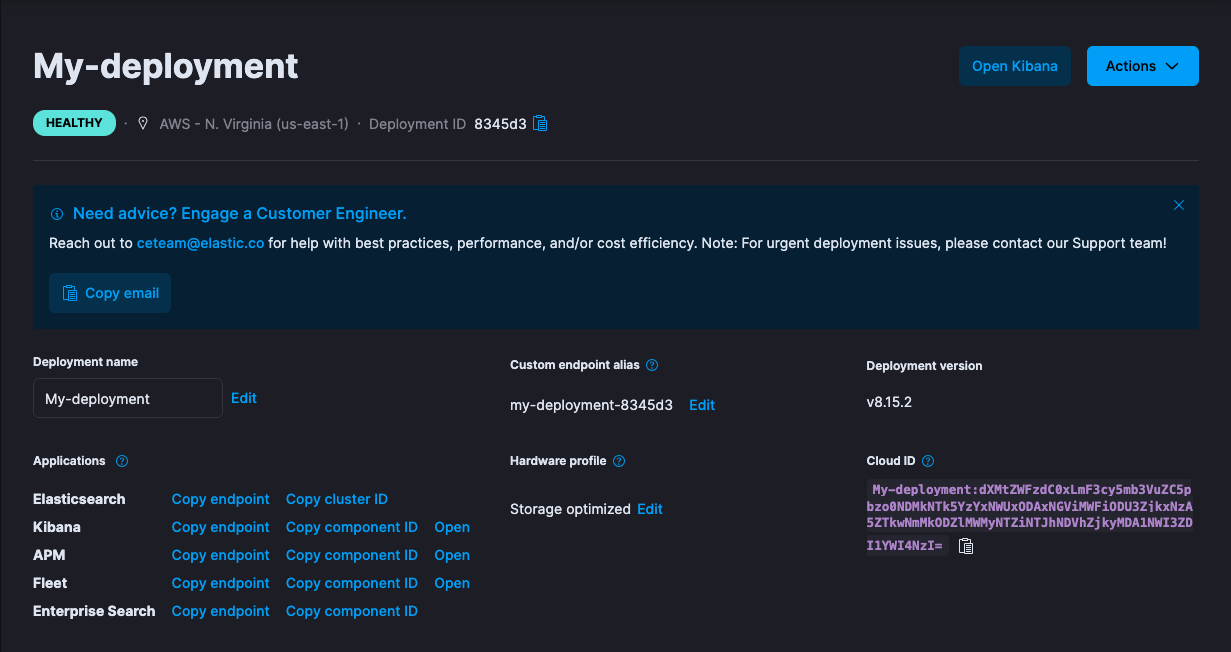This screenshot has height=652, width=1231.
Task: Open the Actions dropdown menu
Action: click(1142, 66)
